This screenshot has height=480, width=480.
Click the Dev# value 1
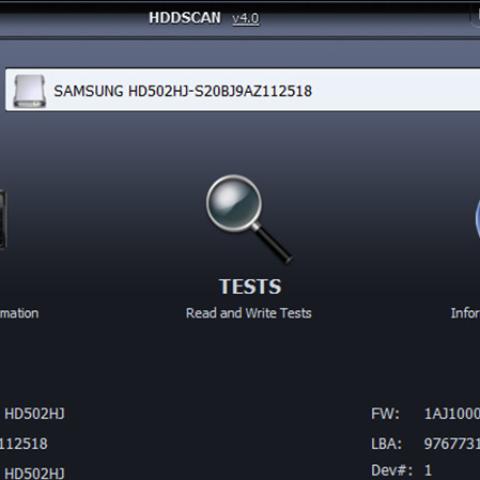[428, 471]
